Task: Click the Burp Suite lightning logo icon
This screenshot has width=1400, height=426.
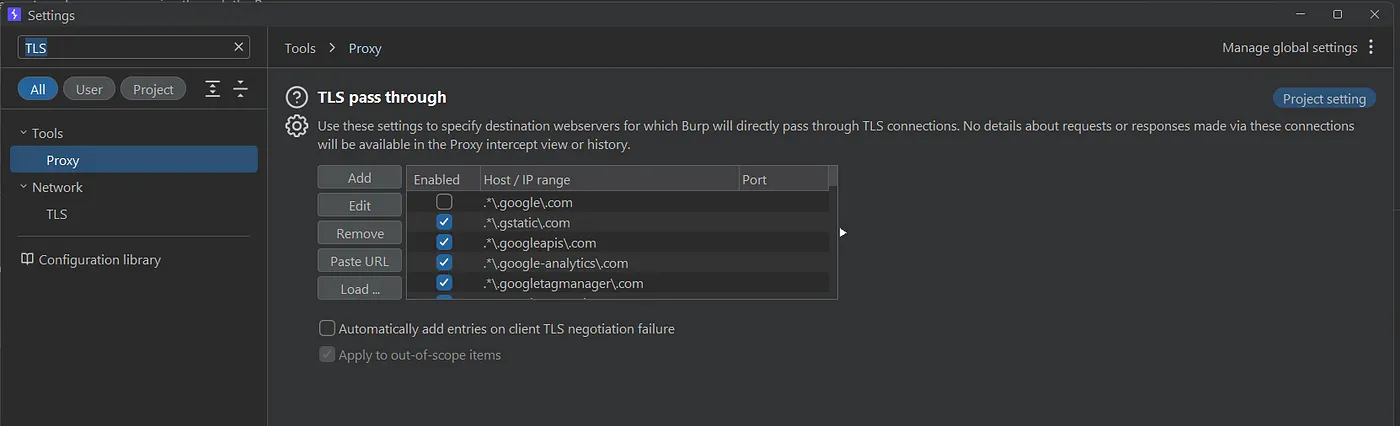Action: (x=15, y=15)
